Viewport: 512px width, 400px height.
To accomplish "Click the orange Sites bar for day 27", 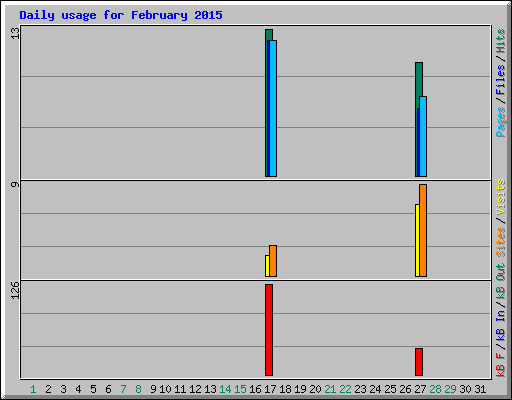I will [423, 230].
